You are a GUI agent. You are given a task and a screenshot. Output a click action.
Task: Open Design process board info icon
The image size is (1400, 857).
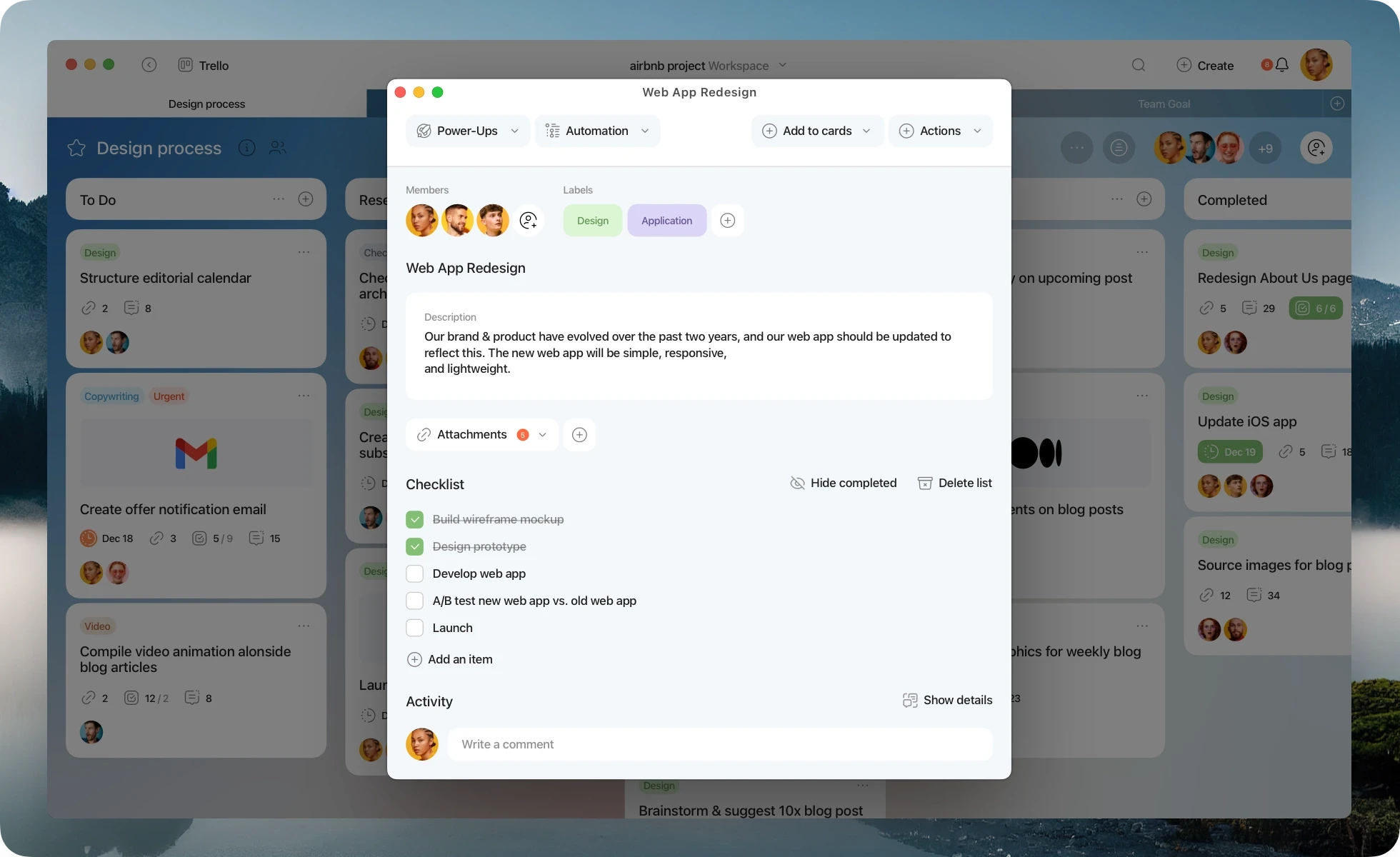[246, 148]
